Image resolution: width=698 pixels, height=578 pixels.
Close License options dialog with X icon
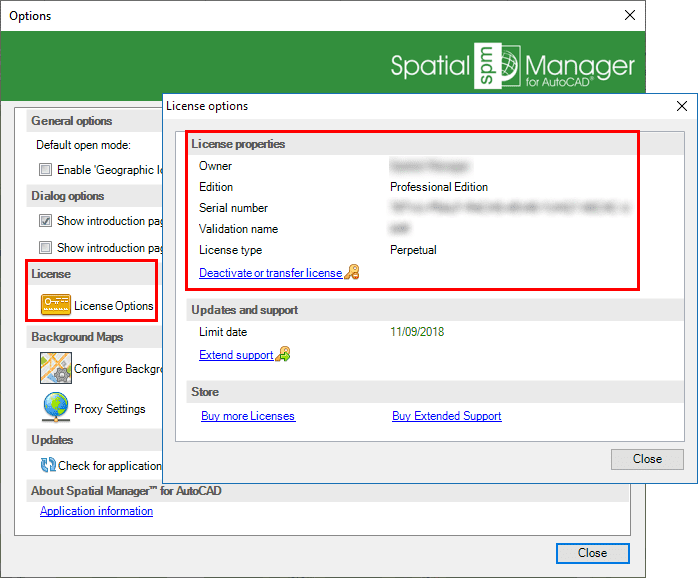681,106
